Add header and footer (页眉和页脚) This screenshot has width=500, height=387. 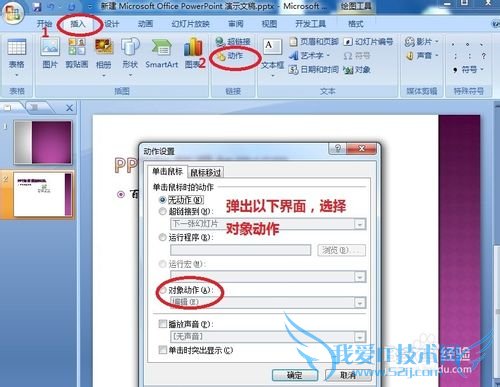(x=314, y=42)
